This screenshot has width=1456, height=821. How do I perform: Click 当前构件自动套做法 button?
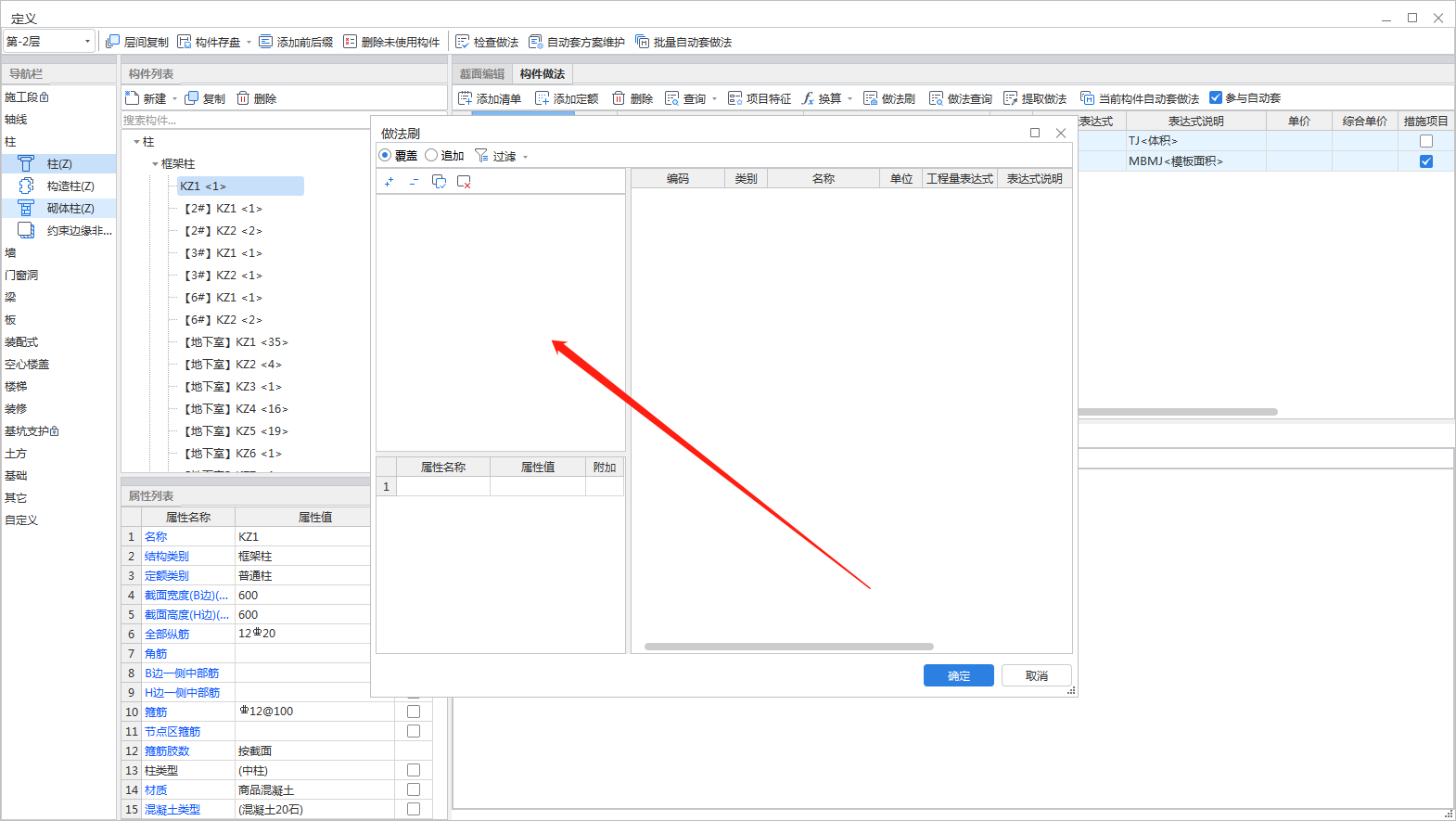[1140, 98]
